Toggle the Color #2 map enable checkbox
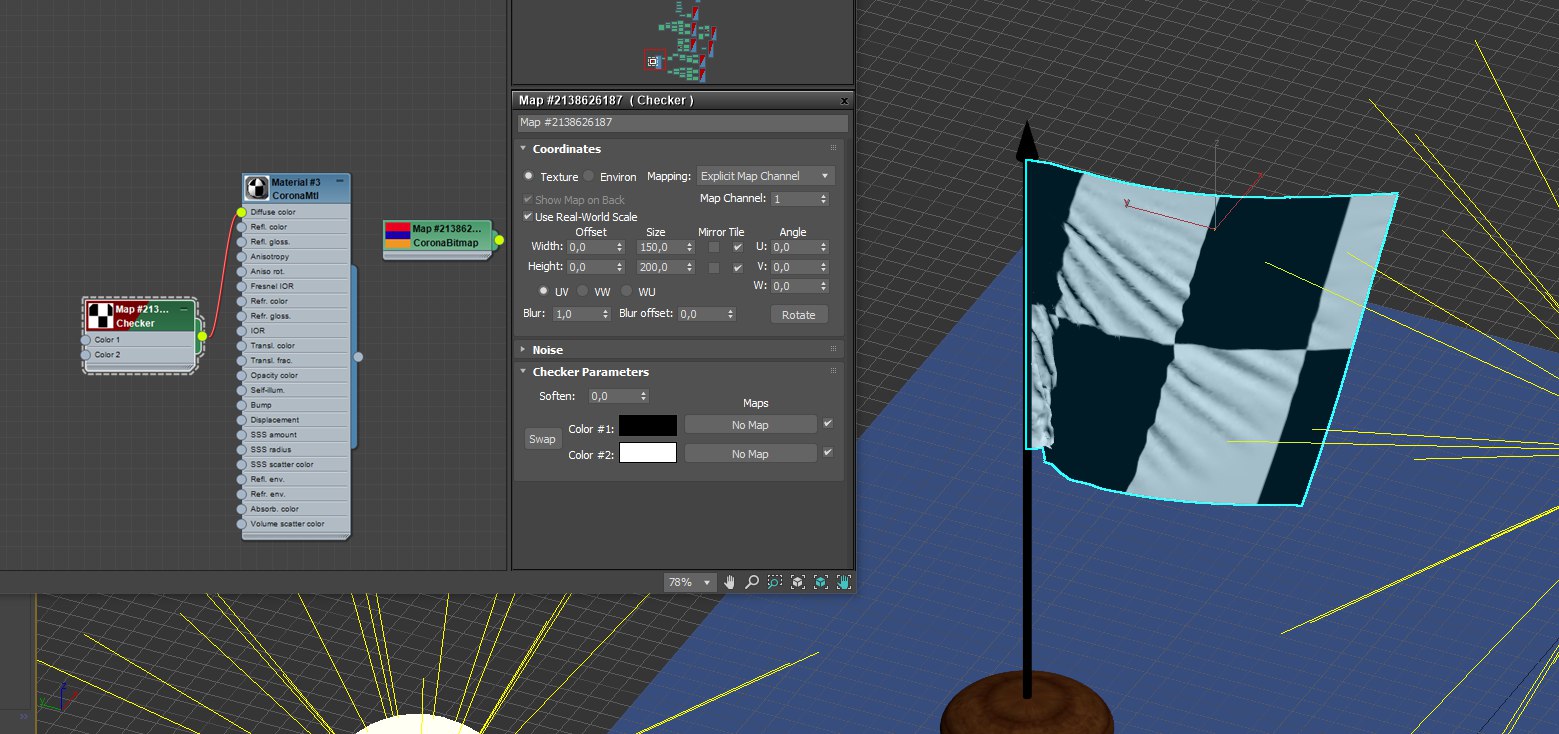This screenshot has height=734, width=1559. tap(827, 453)
